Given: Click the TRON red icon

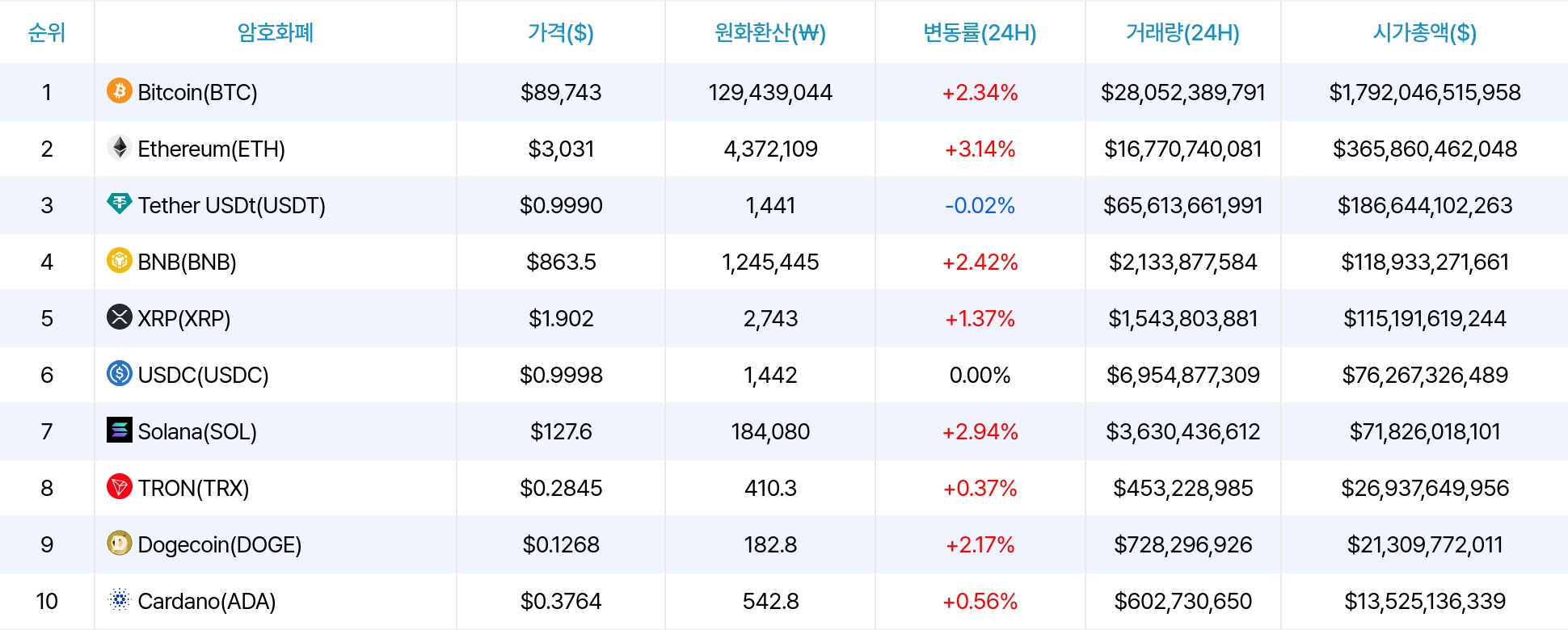Looking at the screenshot, I should [x=120, y=486].
